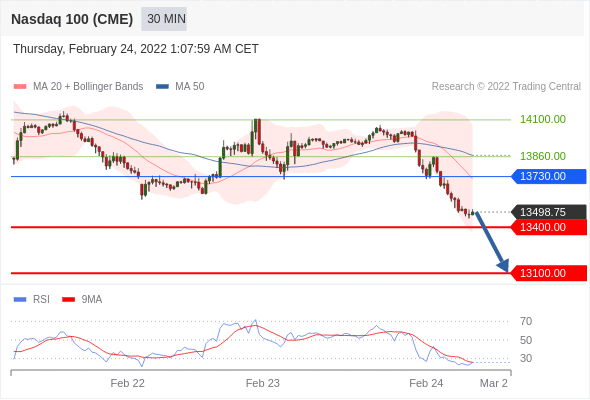590x400 pixels.
Task: Select the 13100.00 red target tag
Action: (x=549, y=273)
